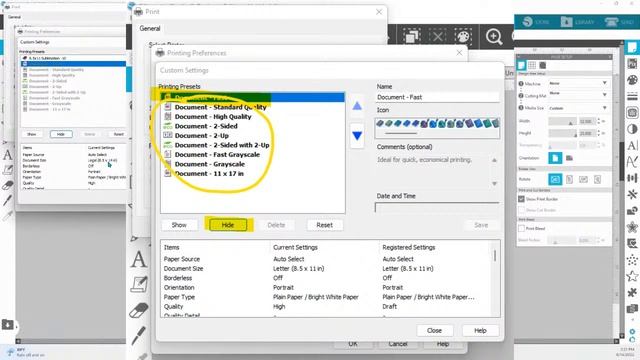Open the Fill palette icon in right sidebar

tap(632, 80)
